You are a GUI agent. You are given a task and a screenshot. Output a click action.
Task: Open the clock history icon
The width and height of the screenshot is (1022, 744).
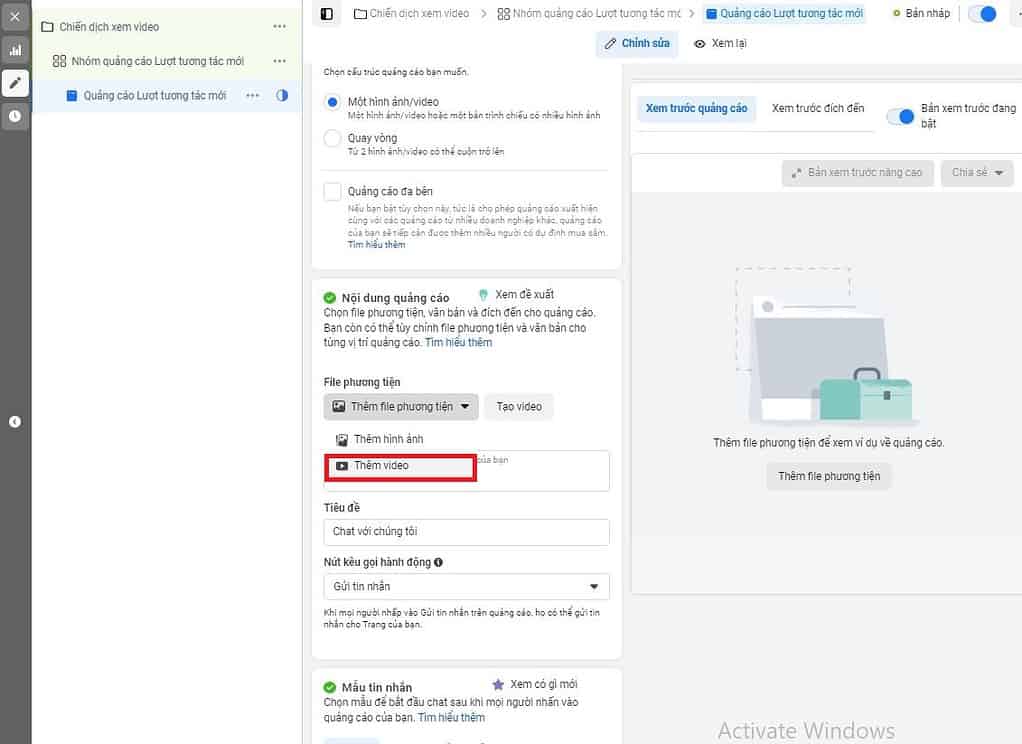point(14,116)
